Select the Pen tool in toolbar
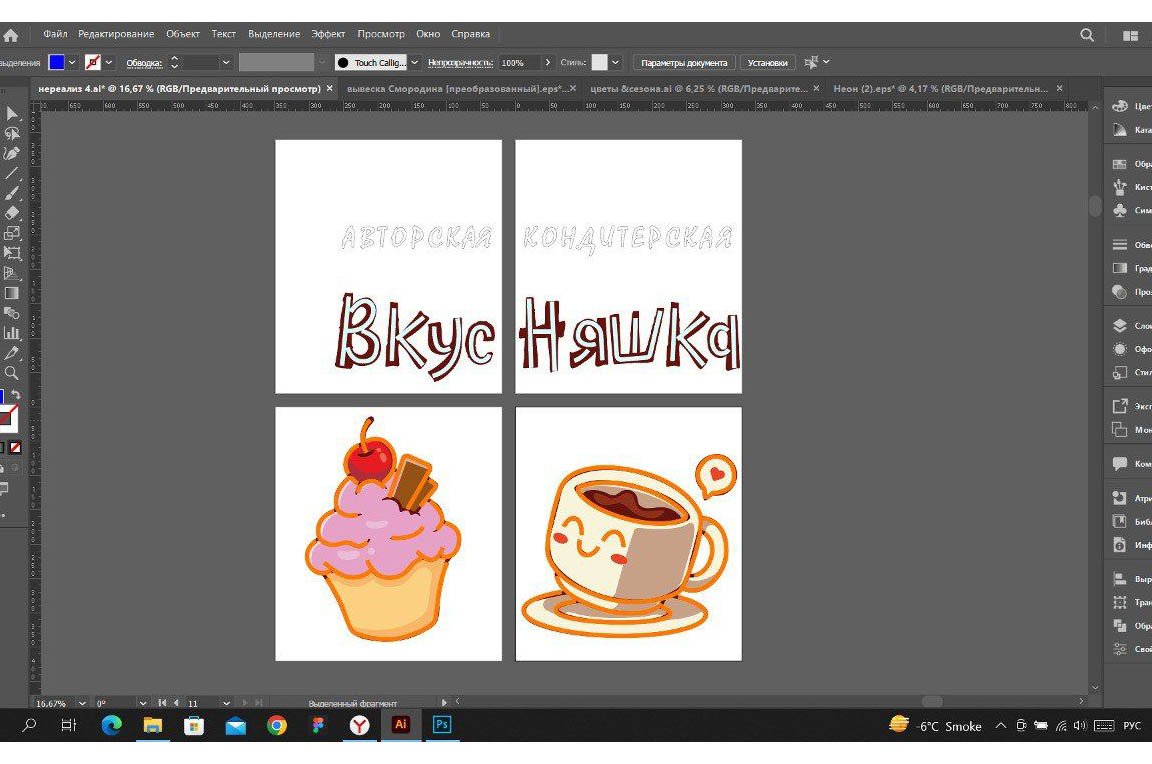This screenshot has width=1152, height=764. 12,153
